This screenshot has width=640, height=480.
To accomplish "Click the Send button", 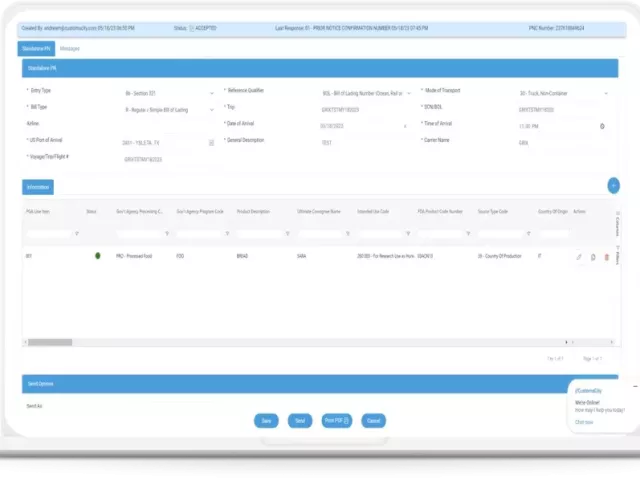I will [300, 421].
